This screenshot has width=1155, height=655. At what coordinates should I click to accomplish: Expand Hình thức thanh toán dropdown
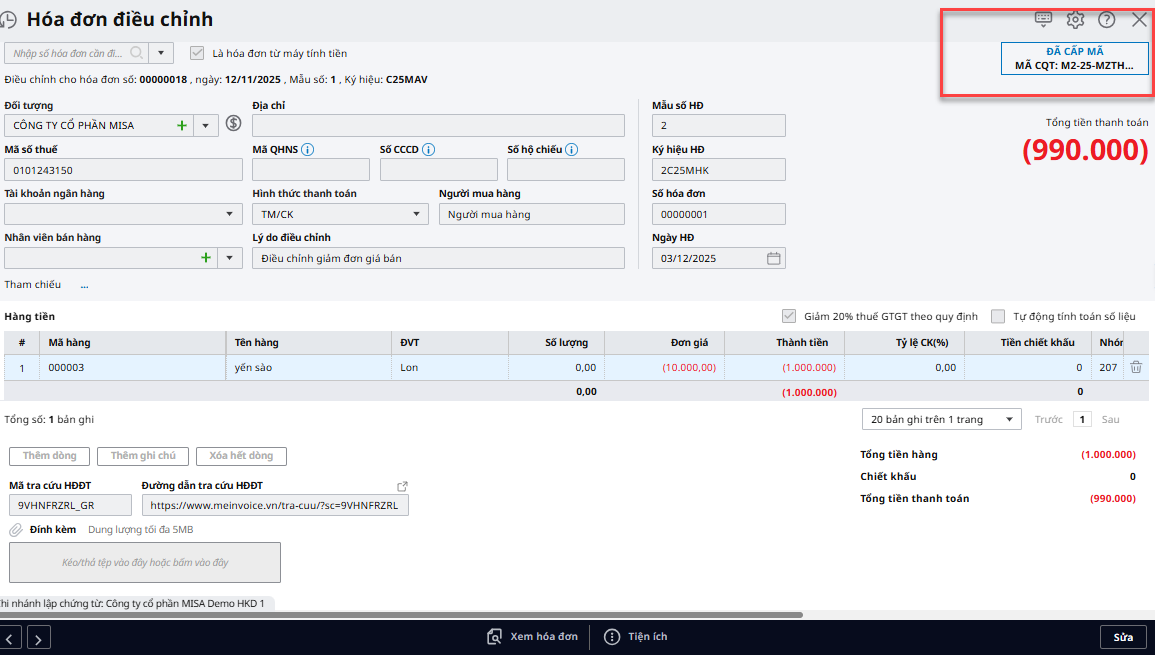click(x=417, y=214)
